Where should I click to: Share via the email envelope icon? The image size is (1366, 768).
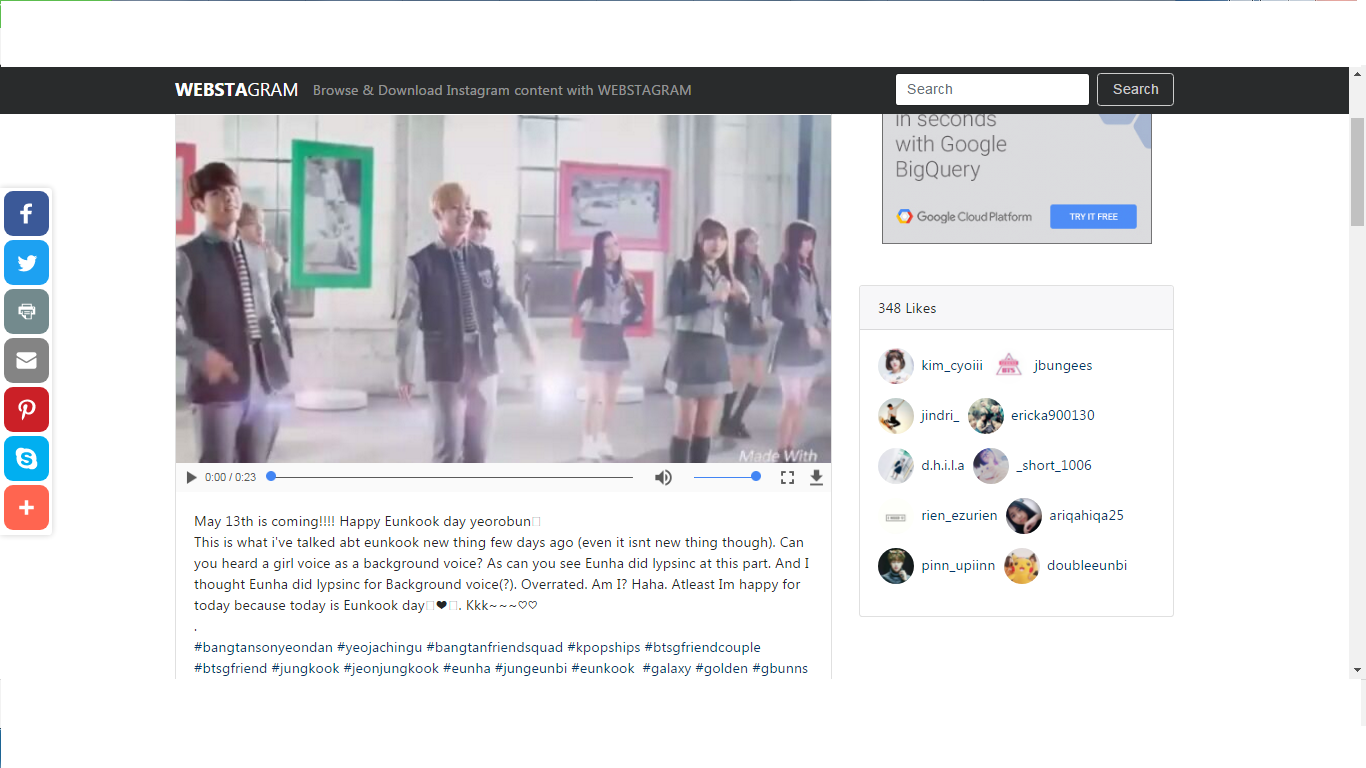[26, 360]
